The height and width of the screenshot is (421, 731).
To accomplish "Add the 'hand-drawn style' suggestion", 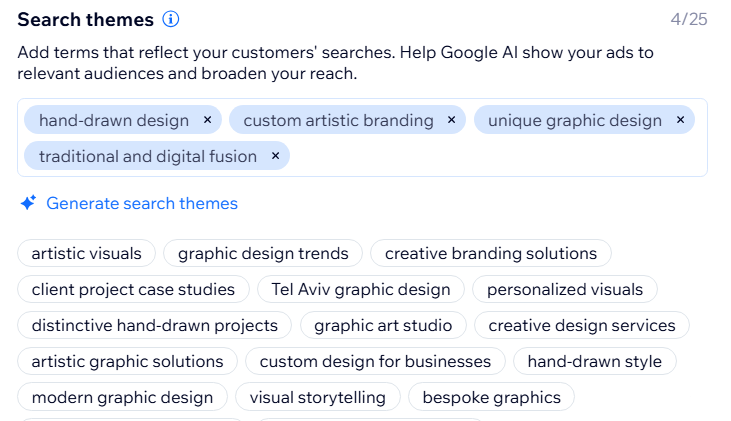I will tap(594, 362).
